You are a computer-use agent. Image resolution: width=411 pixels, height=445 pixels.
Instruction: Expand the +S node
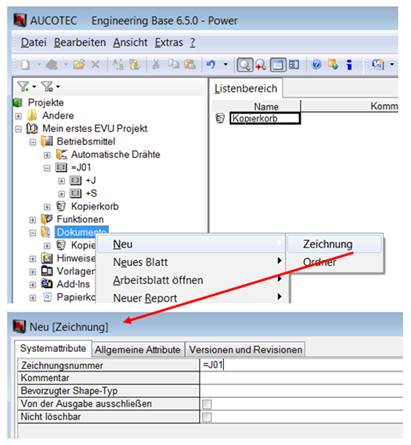pyautogui.click(x=61, y=194)
